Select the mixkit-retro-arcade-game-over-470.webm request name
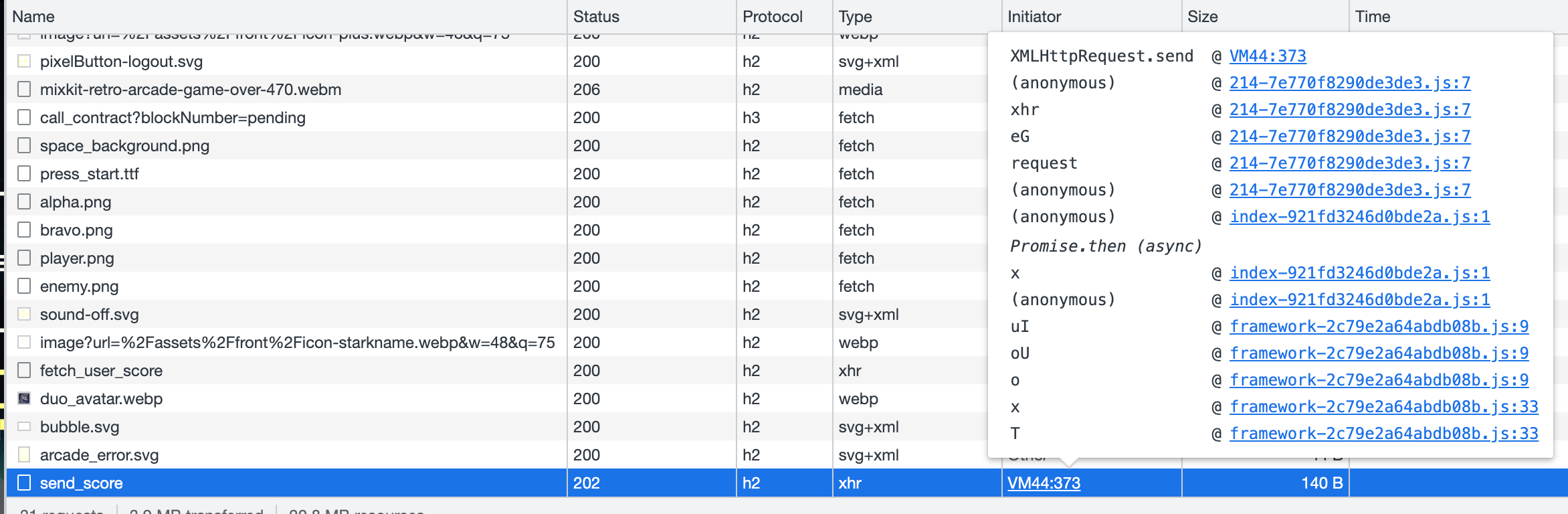1568x514 pixels. pos(191,90)
